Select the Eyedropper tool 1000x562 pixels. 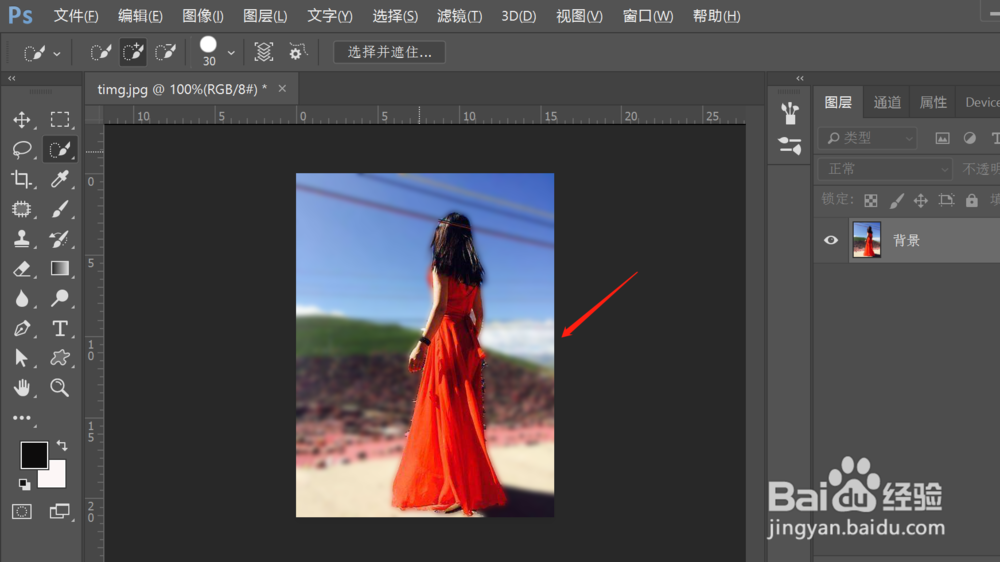(x=60, y=179)
